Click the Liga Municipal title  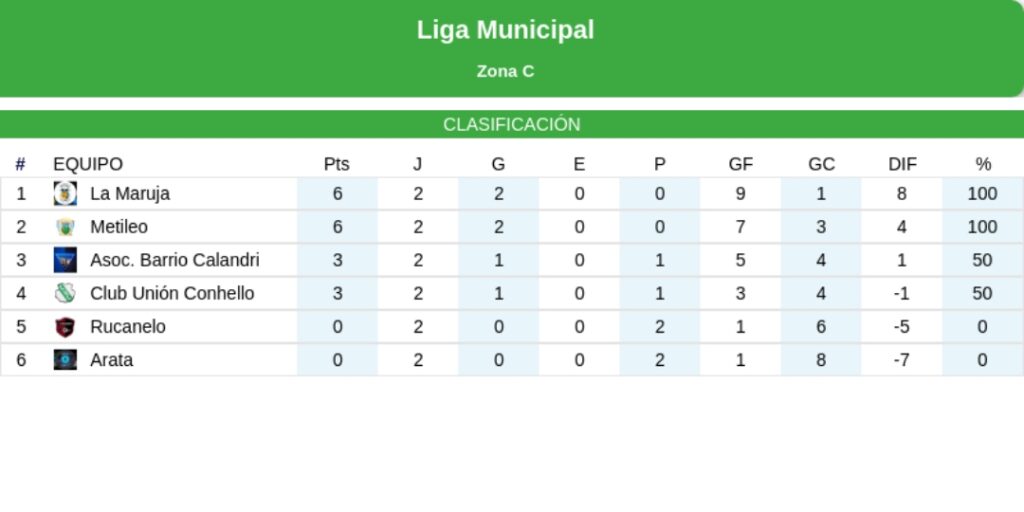click(x=506, y=30)
